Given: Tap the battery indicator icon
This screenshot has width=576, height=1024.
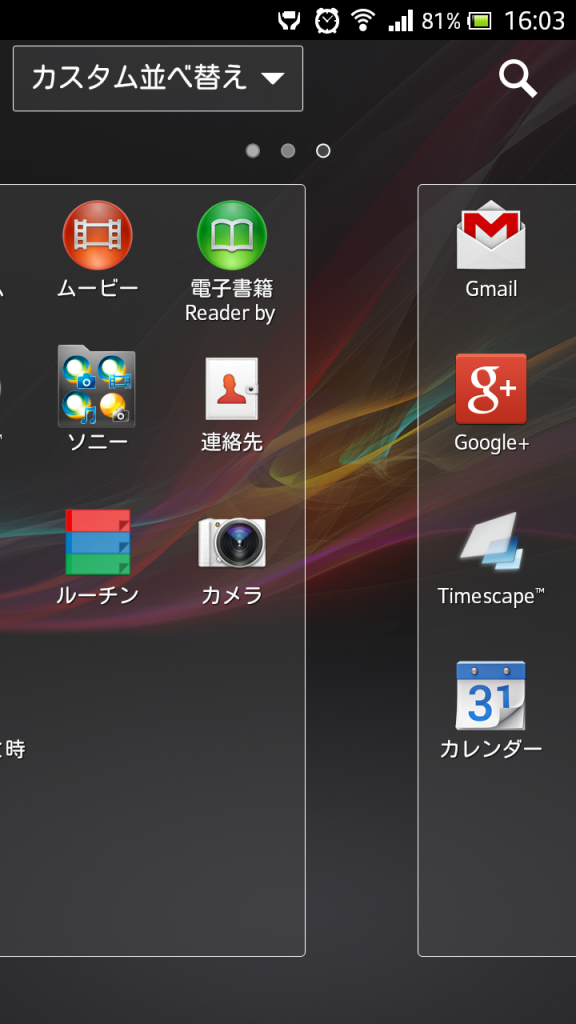Looking at the screenshot, I should coord(480,21).
